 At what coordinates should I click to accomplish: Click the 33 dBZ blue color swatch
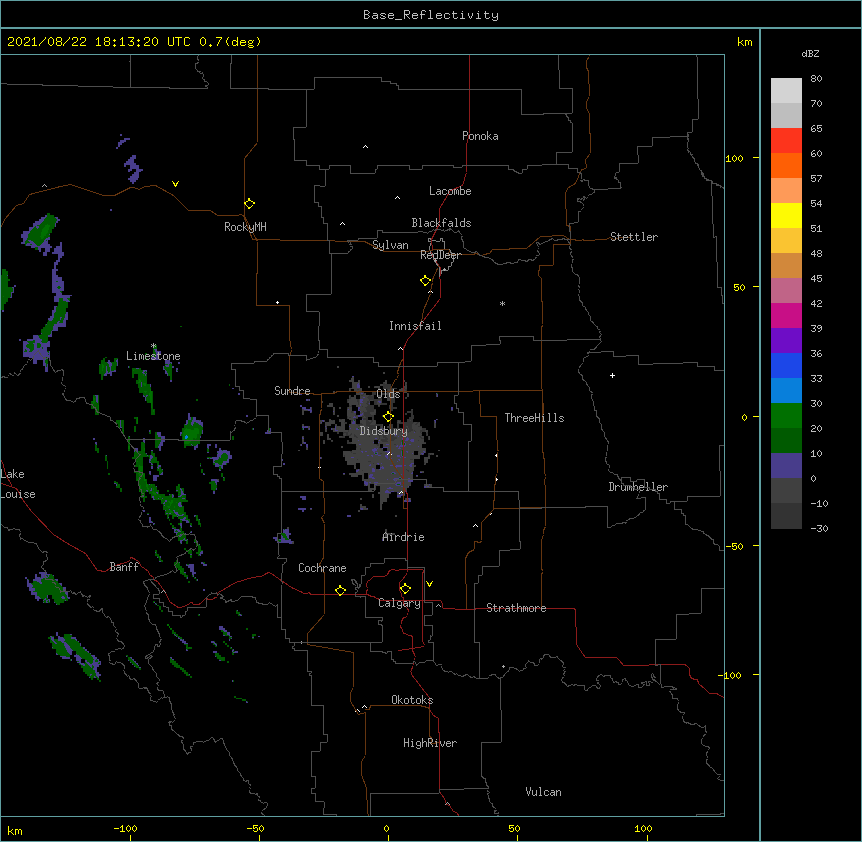(x=786, y=390)
